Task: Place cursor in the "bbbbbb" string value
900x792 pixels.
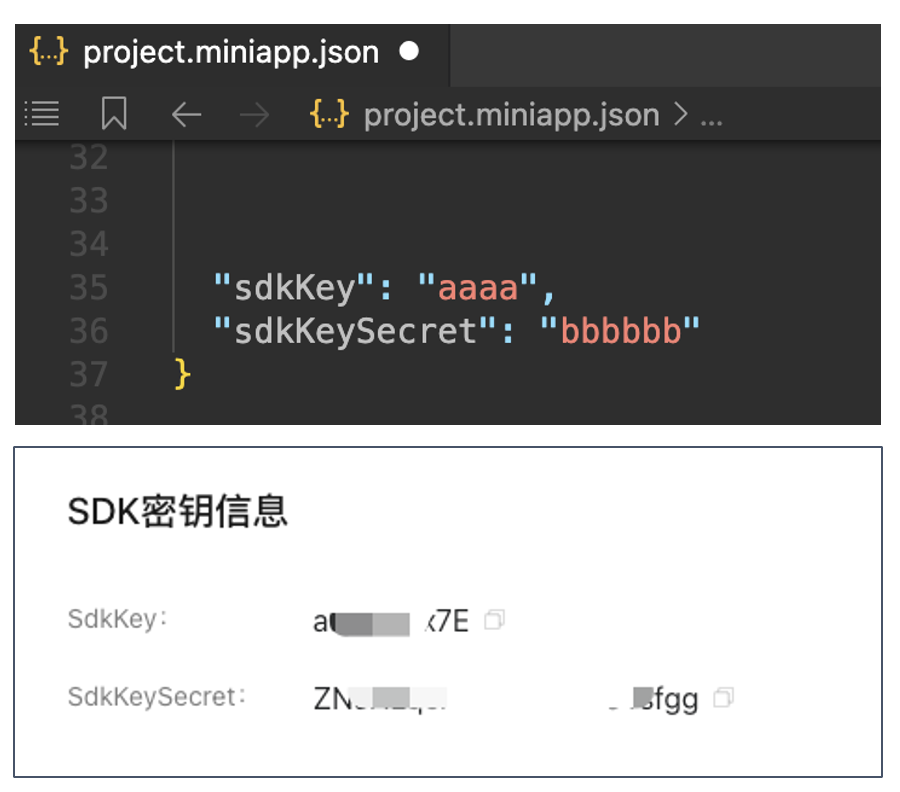Action: tap(620, 331)
